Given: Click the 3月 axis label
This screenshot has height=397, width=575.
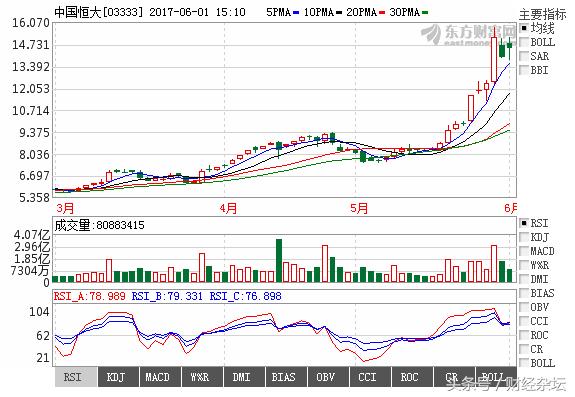Looking at the screenshot, I should pyautogui.click(x=65, y=208).
